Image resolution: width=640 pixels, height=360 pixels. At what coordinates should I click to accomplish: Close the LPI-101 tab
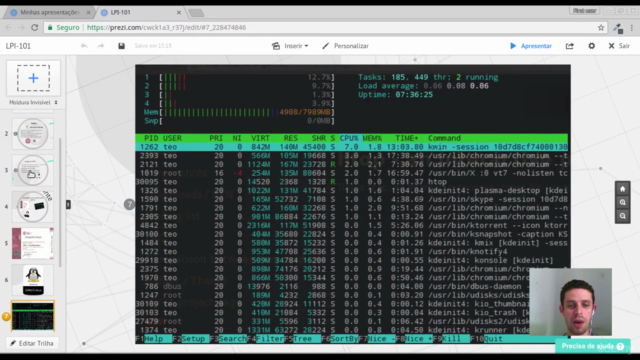[x=178, y=13]
